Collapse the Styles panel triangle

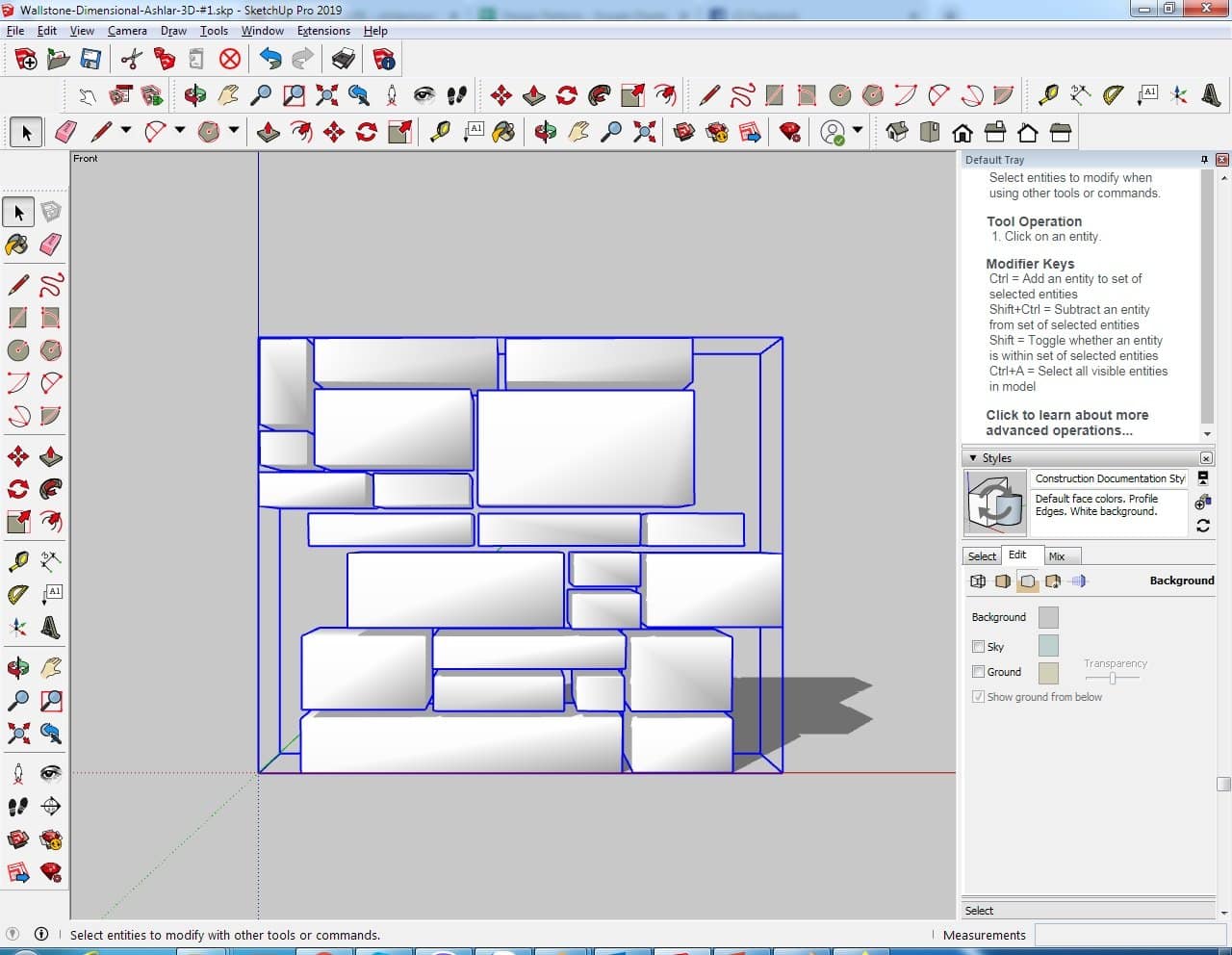[973, 458]
